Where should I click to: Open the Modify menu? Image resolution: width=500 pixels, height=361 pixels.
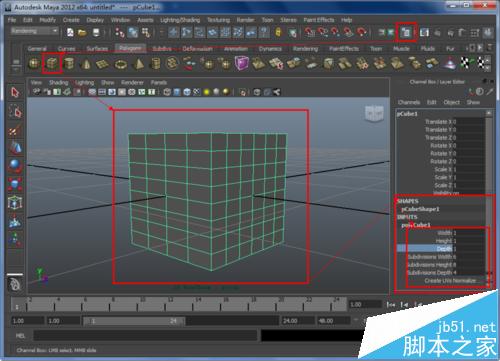click(x=48, y=20)
